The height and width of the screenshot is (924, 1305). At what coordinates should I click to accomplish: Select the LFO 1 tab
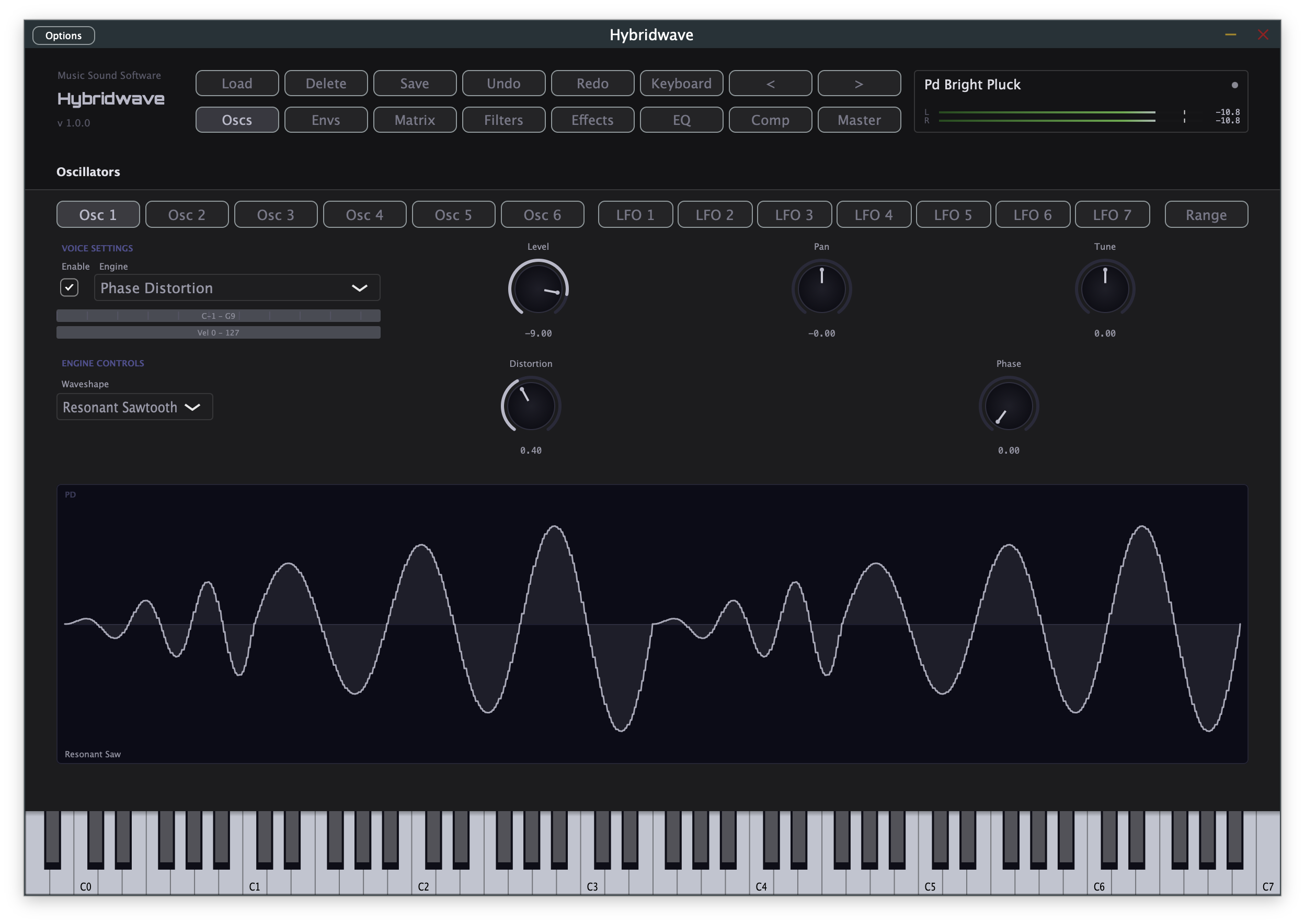point(635,214)
